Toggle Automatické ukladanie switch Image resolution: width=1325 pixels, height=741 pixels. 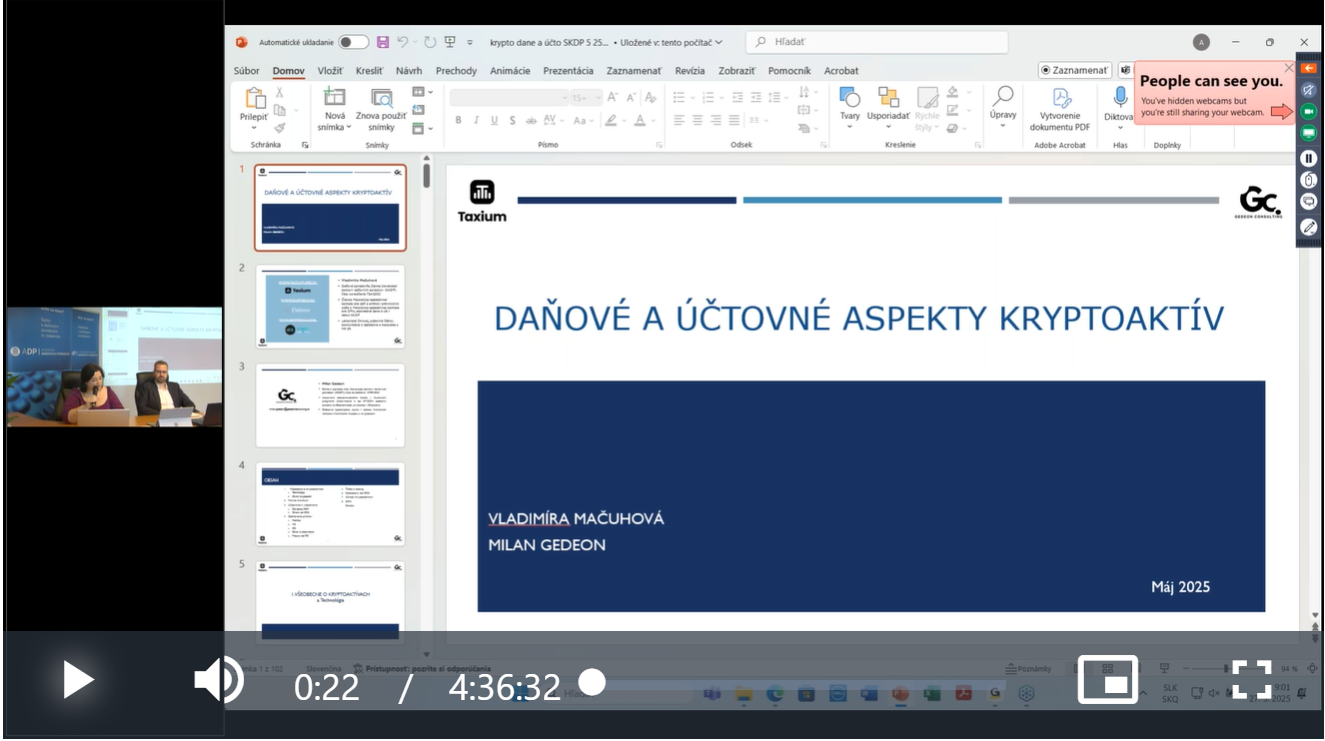(353, 42)
